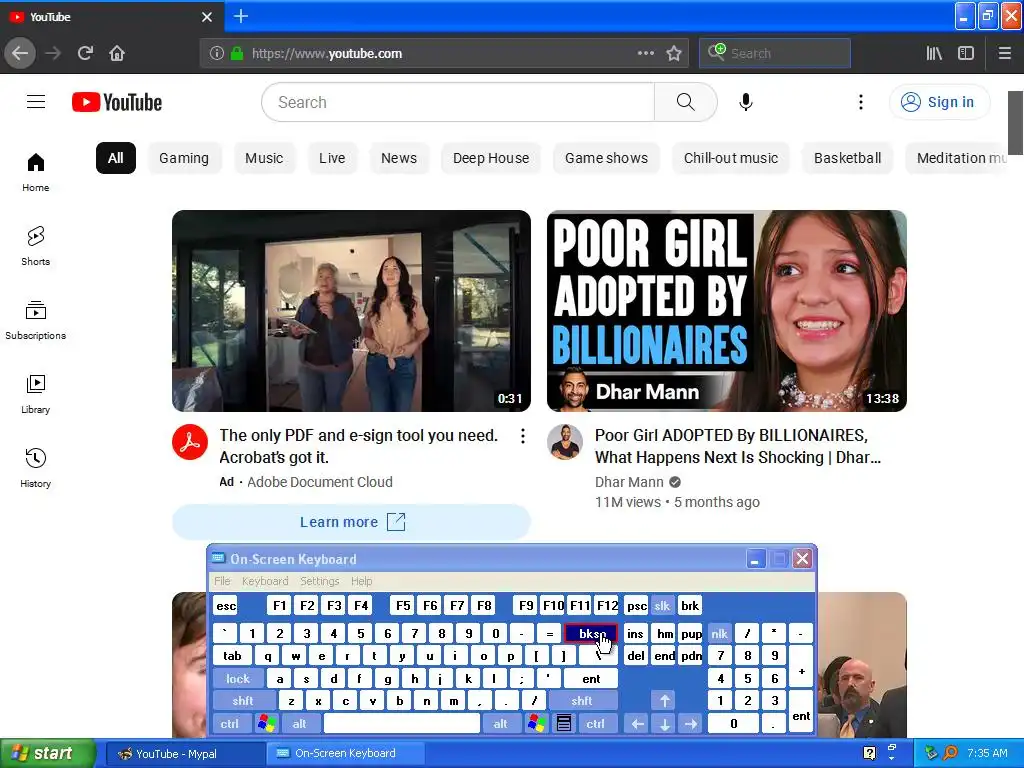The image size is (1024, 768).
Task: Click the left Windows logo key on keyboard
Action: tap(266, 724)
